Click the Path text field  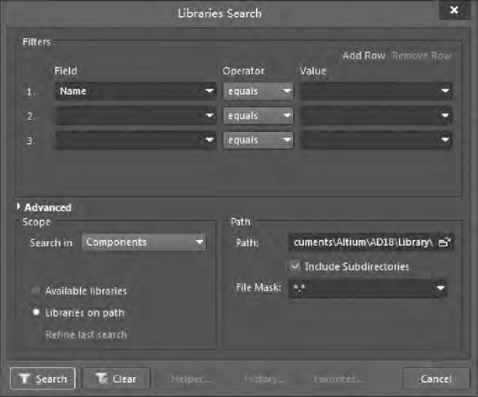pos(363,242)
